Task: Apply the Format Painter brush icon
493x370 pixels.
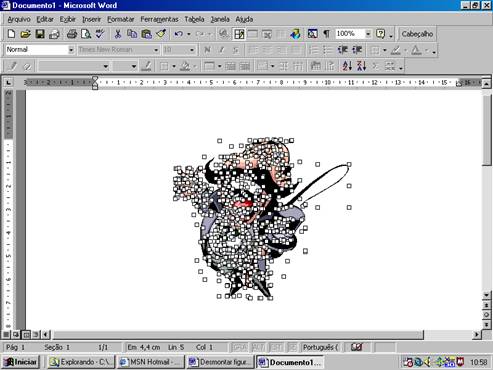Action: [x=161, y=34]
